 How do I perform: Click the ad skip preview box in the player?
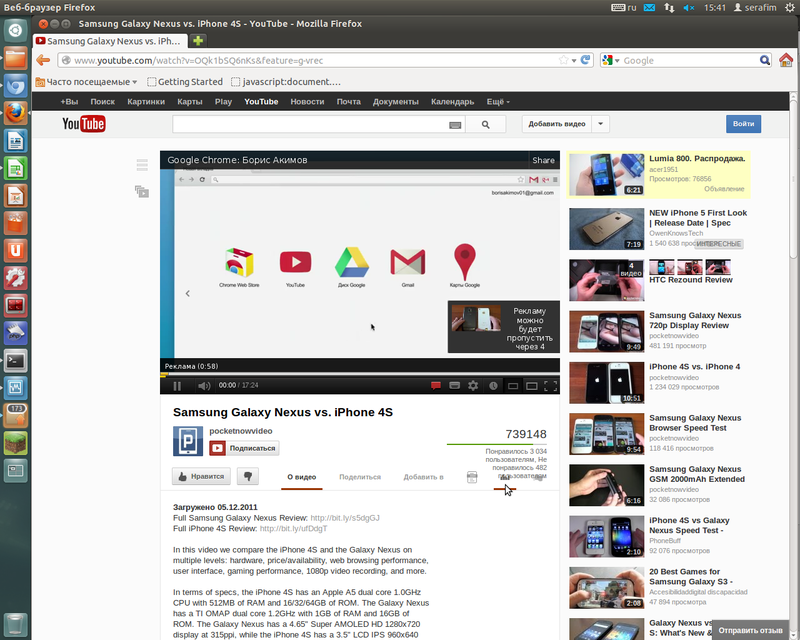[x=504, y=327]
